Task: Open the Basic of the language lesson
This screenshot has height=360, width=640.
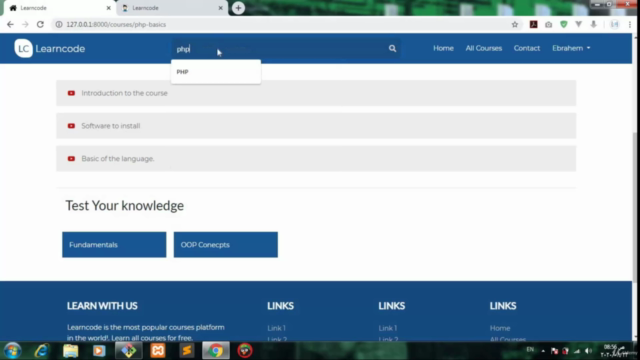Action: [316, 158]
